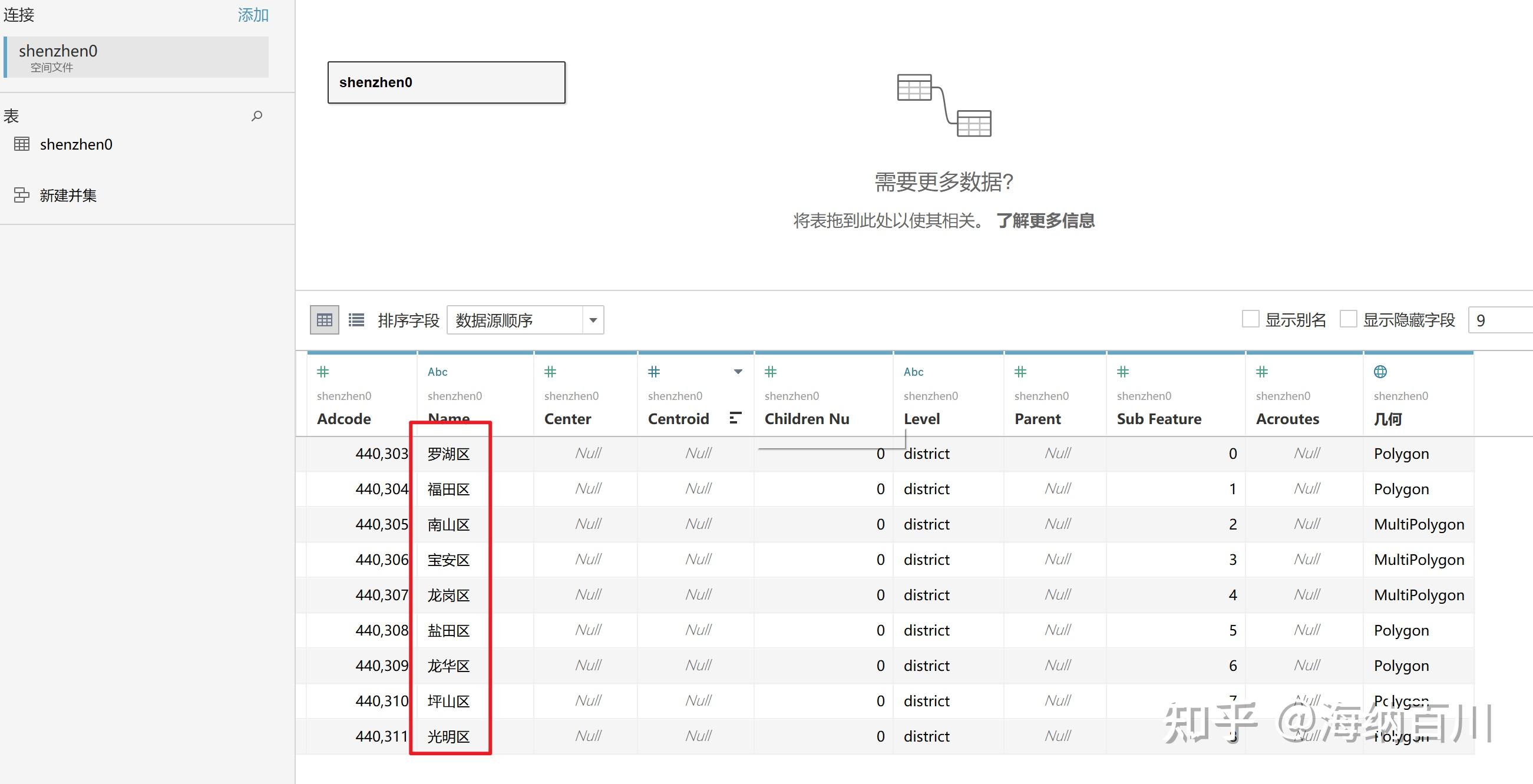Enable the 显示别名 checkbox
This screenshot has width=1533, height=784.
[1250, 319]
